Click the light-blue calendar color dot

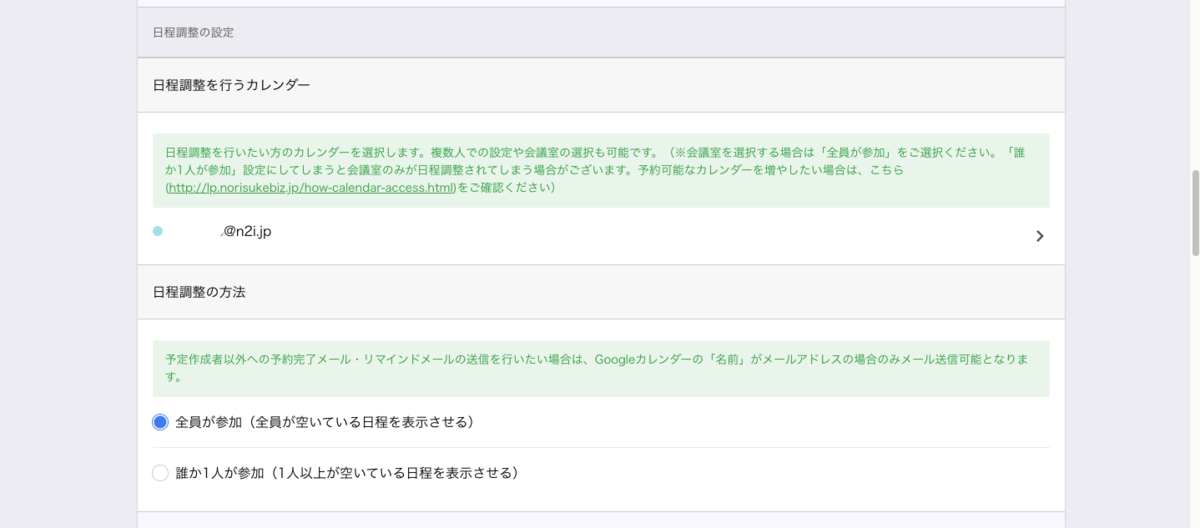coord(158,231)
